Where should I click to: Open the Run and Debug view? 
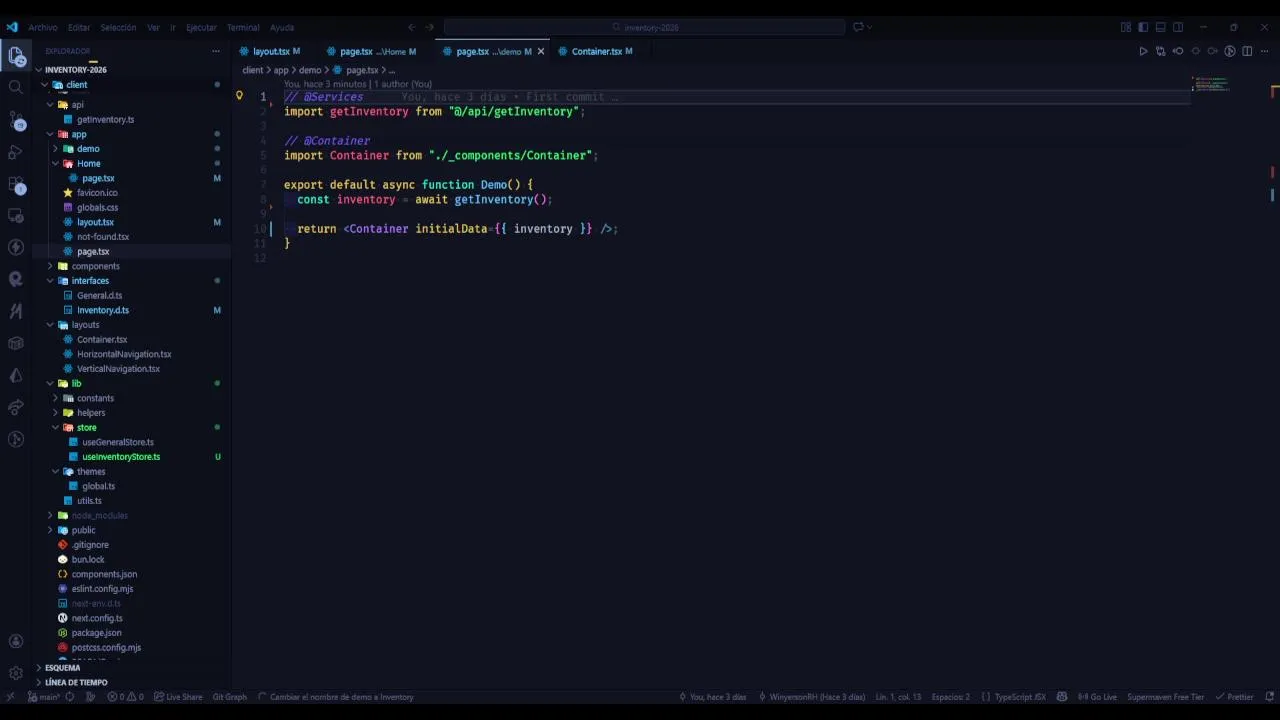[x=16, y=152]
